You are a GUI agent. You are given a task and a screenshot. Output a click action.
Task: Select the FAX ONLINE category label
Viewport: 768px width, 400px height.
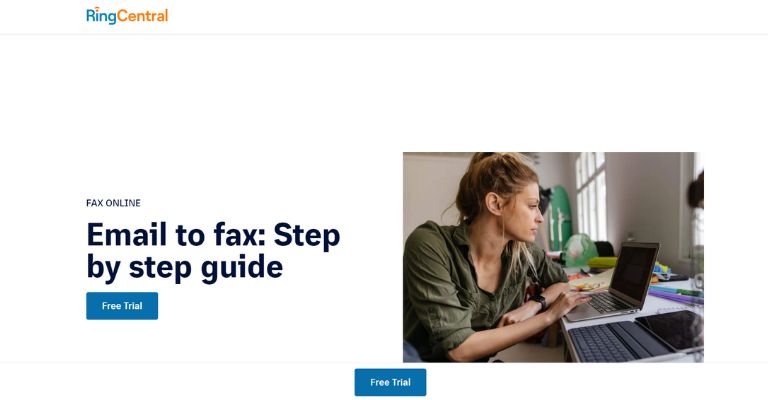pyautogui.click(x=113, y=203)
